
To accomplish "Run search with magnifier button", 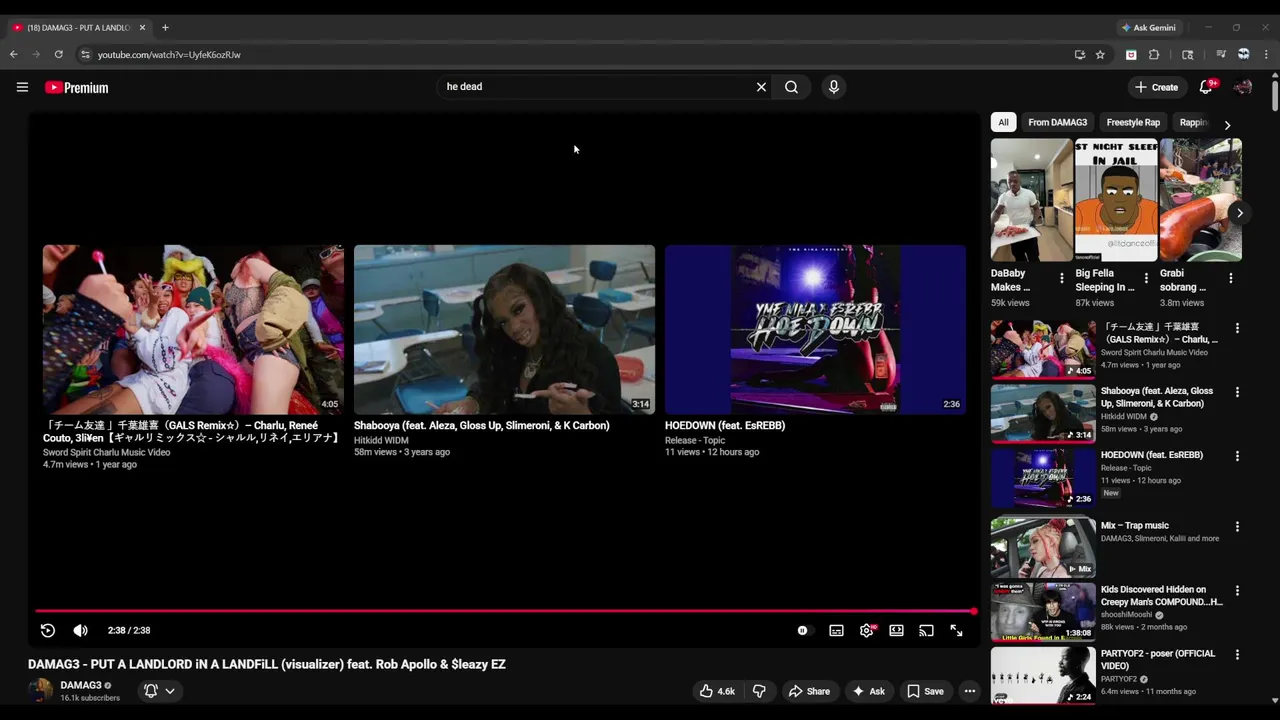I will click(x=791, y=87).
